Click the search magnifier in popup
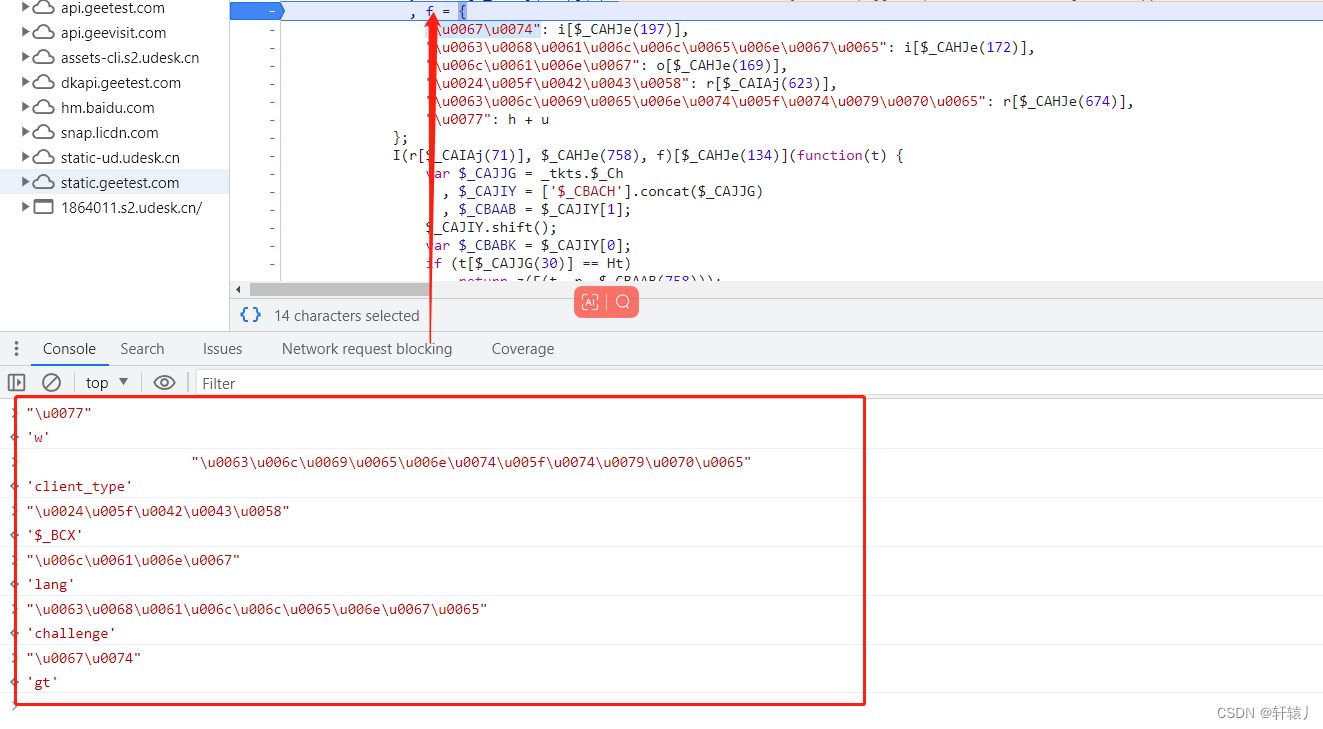Viewport: 1323px width, 729px height. 623,302
